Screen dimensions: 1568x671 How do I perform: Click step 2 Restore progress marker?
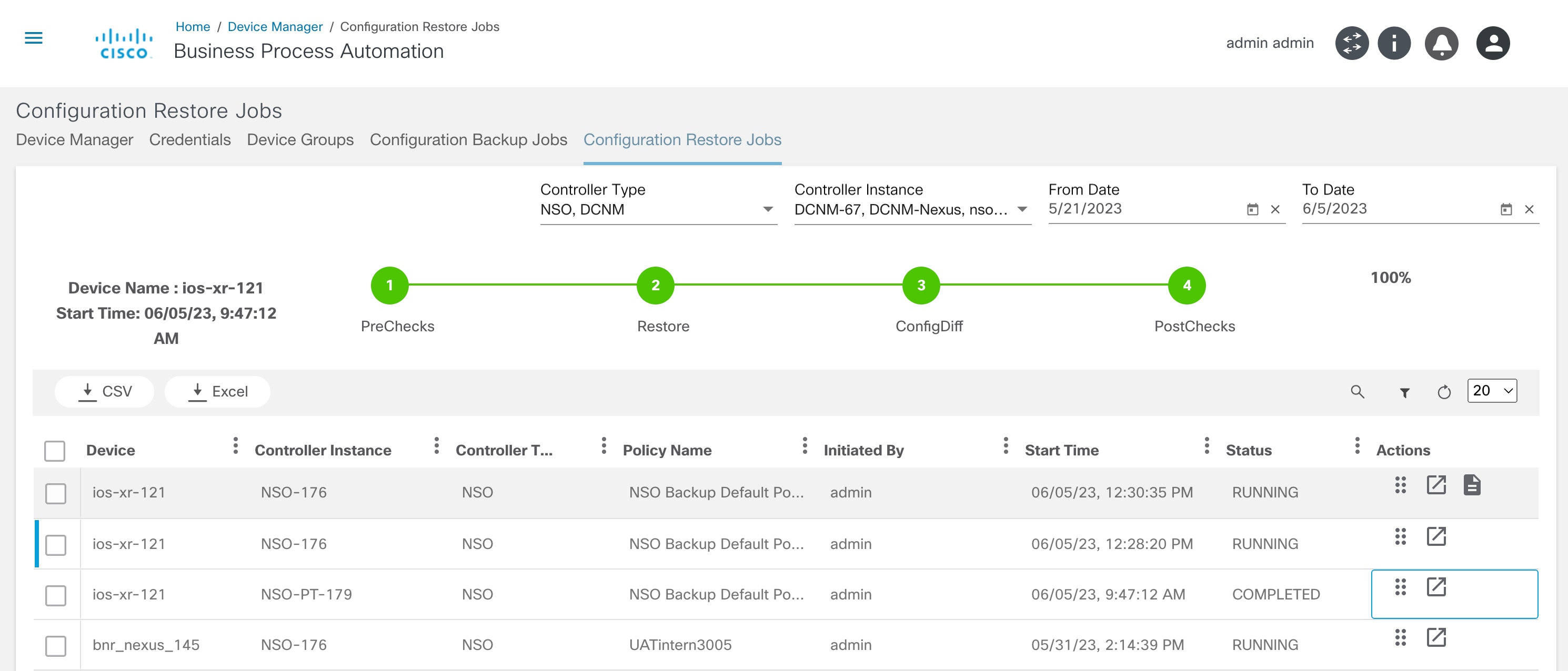[655, 286]
